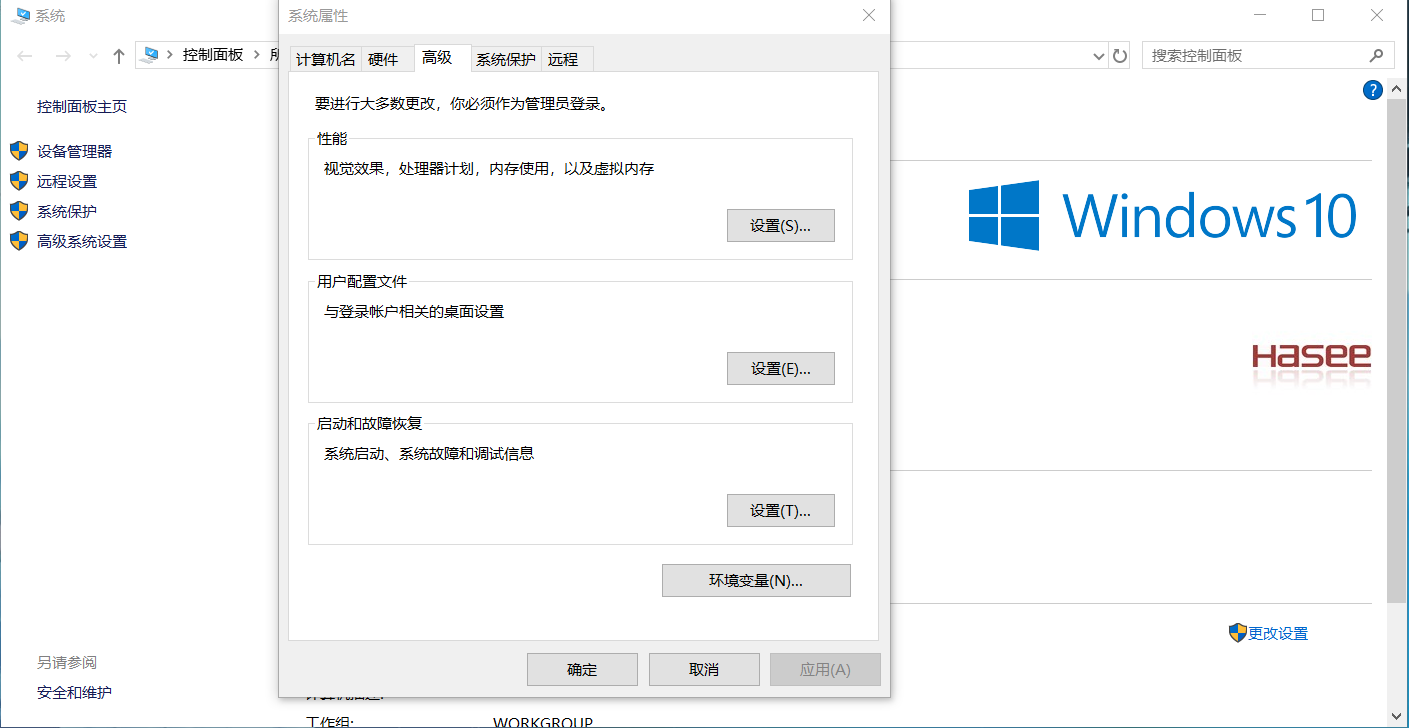The height and width of the screenshot is (728, 1409).
Task: Click 控制面板 in address breadcrumb
Action: [x=213, y=55]
